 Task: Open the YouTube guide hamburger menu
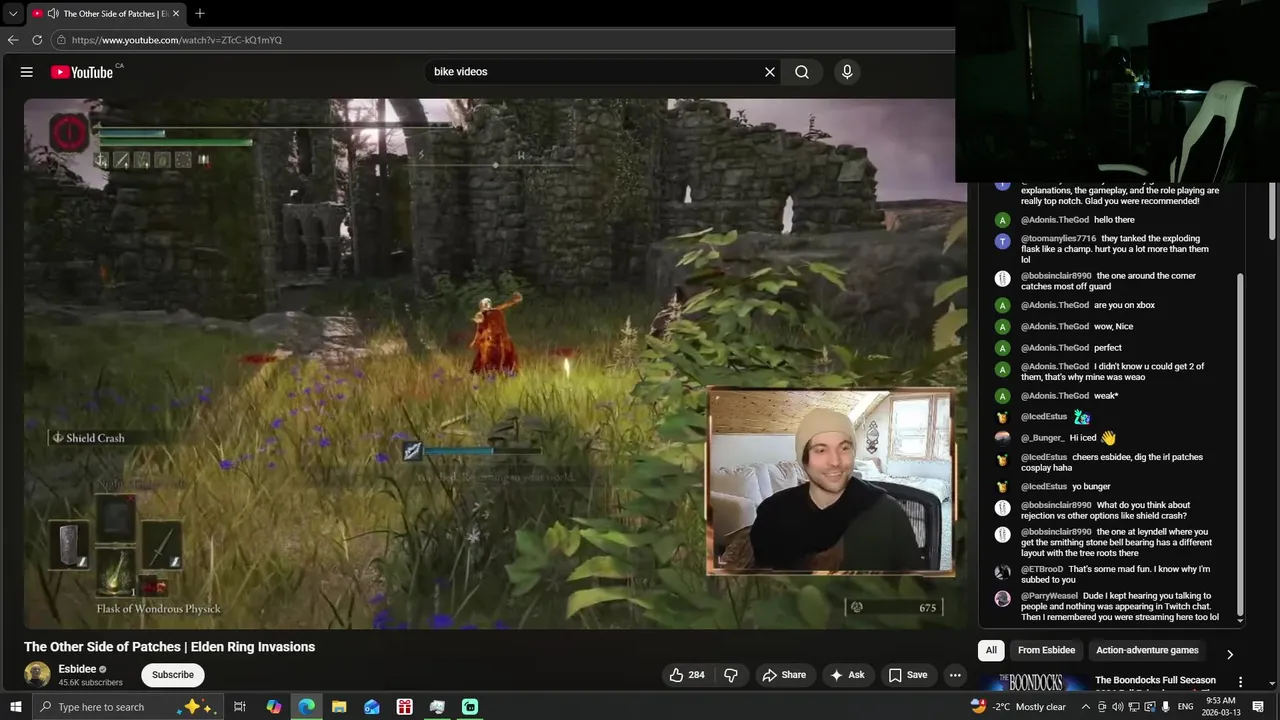(27, 72)
